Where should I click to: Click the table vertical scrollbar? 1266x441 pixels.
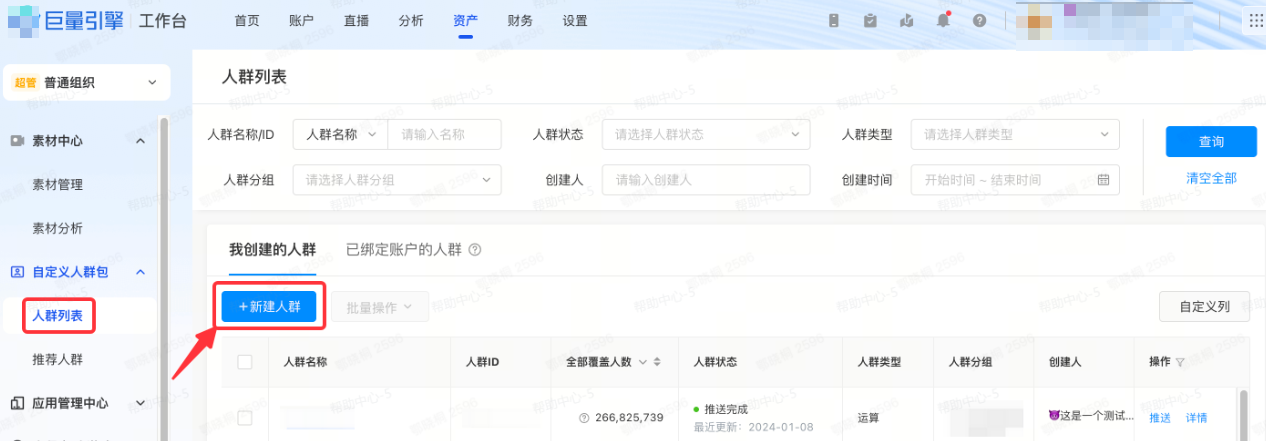(1243, 414)
